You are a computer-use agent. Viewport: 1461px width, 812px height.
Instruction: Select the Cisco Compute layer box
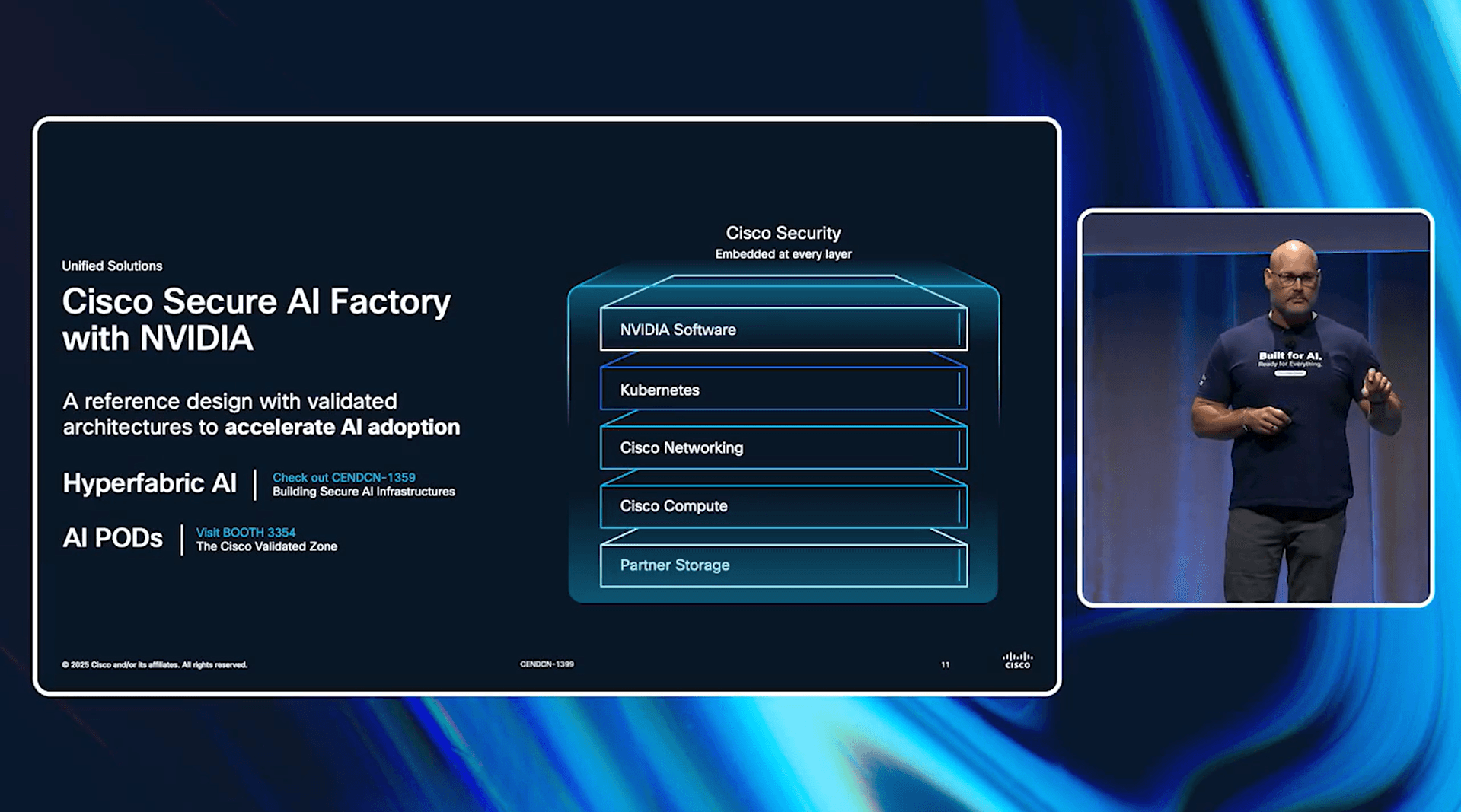[x=783, y=506]
